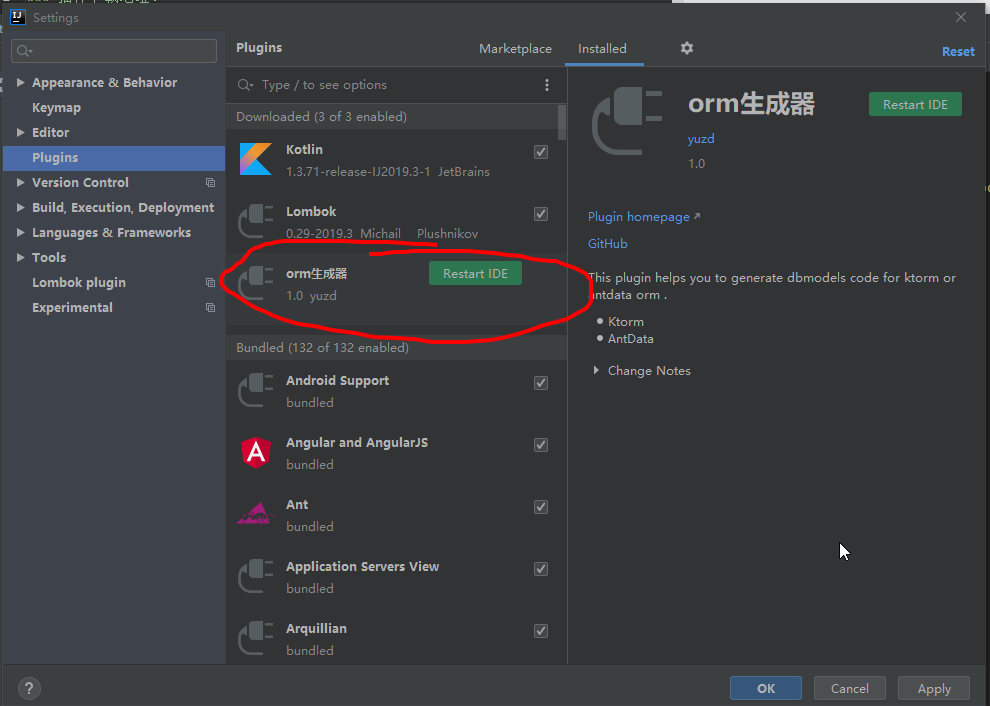Open the GitHub link

[607, 244]
